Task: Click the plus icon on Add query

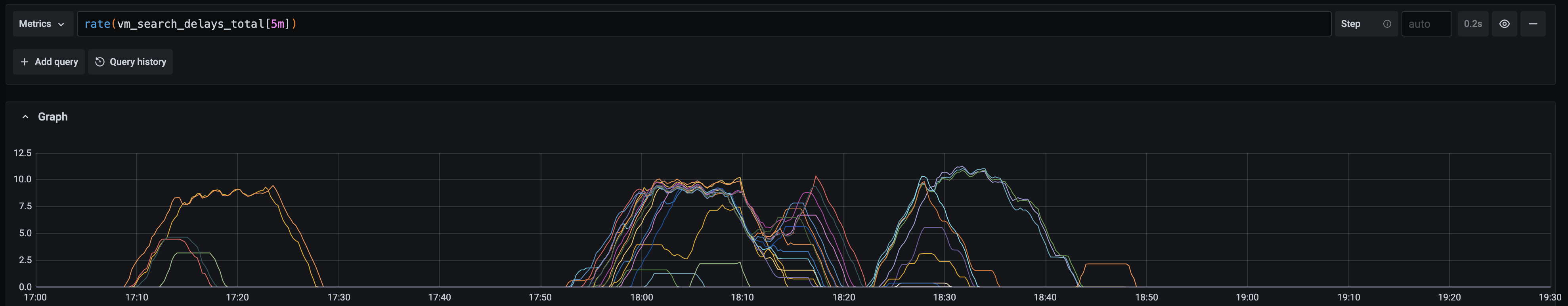Action: [24, 61]
